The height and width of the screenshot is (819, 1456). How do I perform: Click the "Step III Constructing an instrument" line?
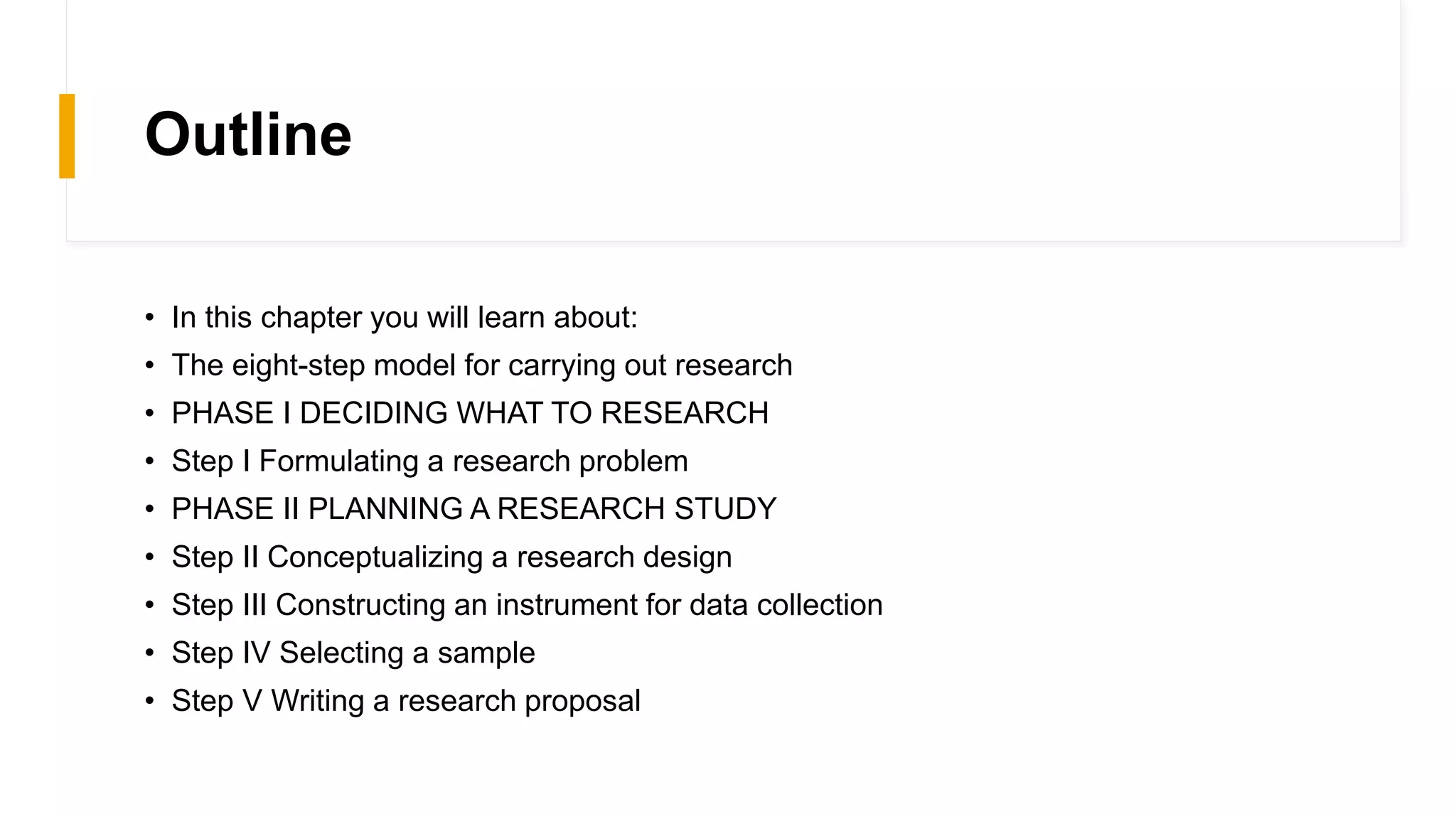(x=527, y=605)
